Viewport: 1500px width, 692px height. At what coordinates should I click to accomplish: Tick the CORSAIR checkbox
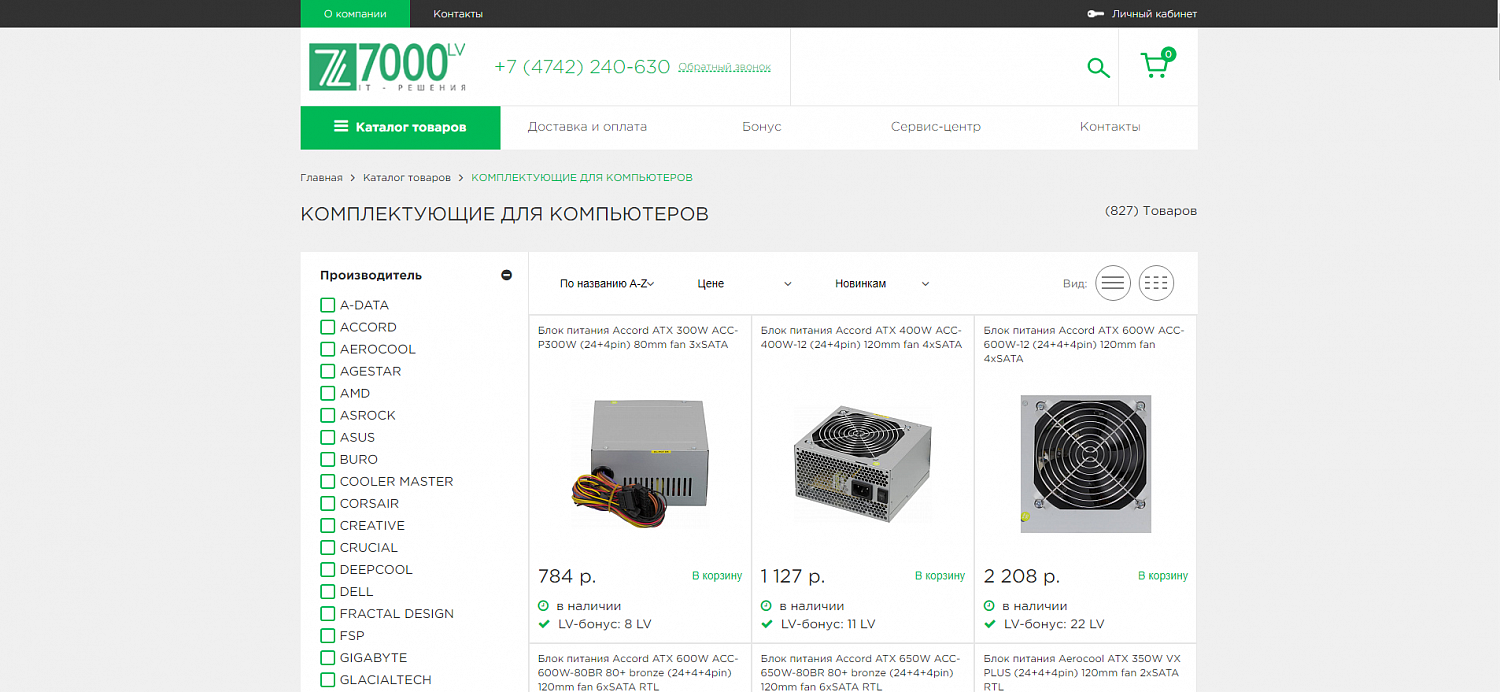[327, 503]
